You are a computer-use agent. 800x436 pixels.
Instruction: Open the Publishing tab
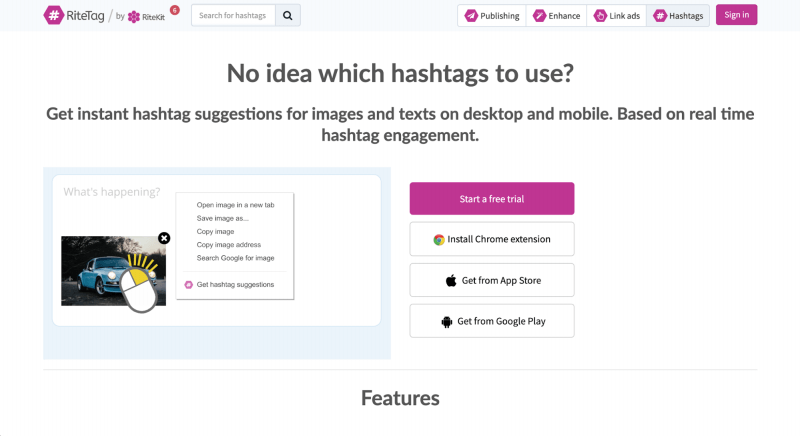tap(492, 16)
